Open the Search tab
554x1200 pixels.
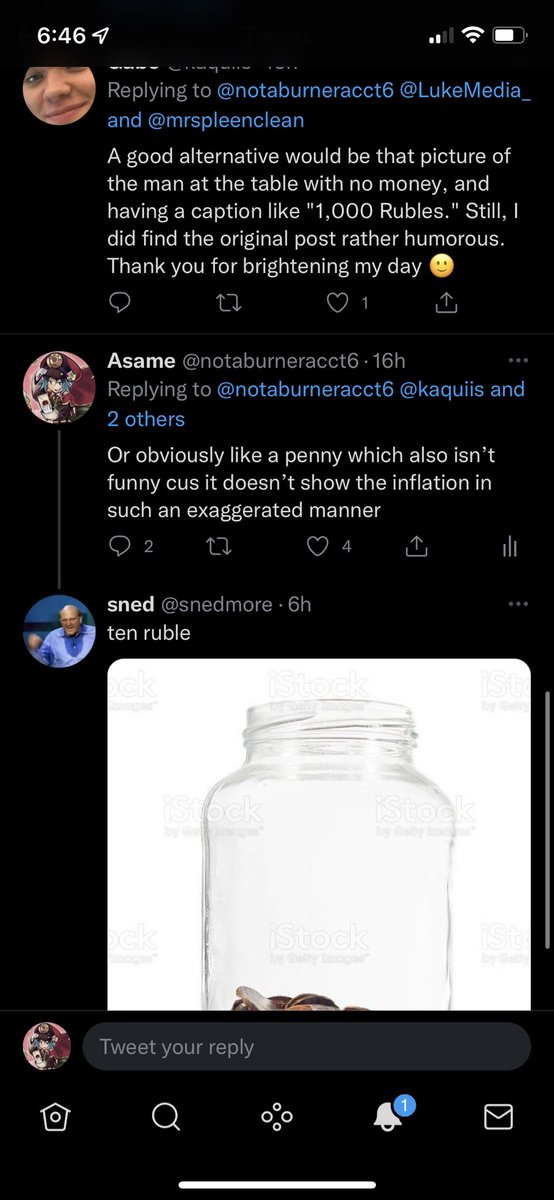[166, 1117]
